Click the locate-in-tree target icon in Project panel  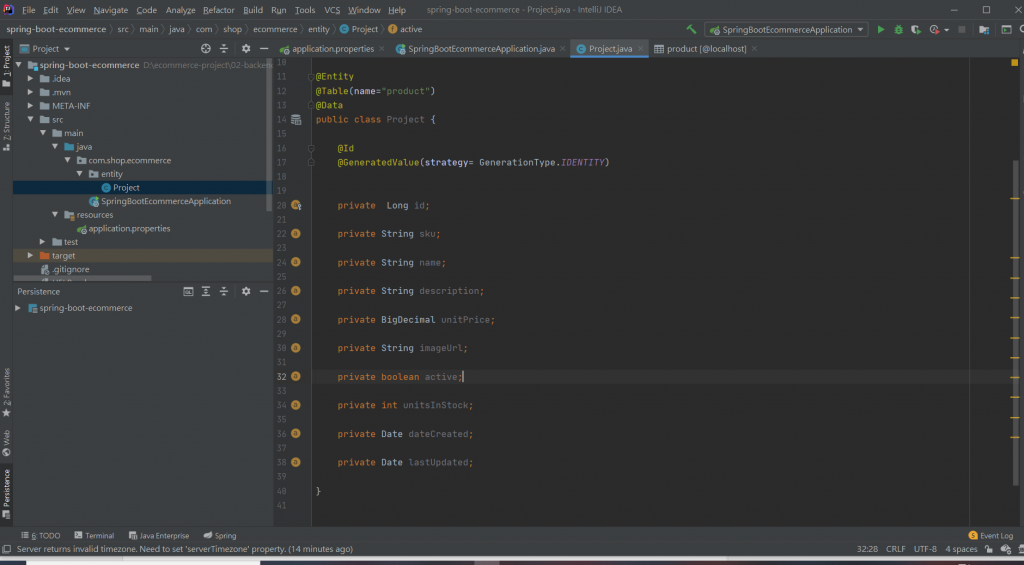pyautogui.click(x=206, y=48)
